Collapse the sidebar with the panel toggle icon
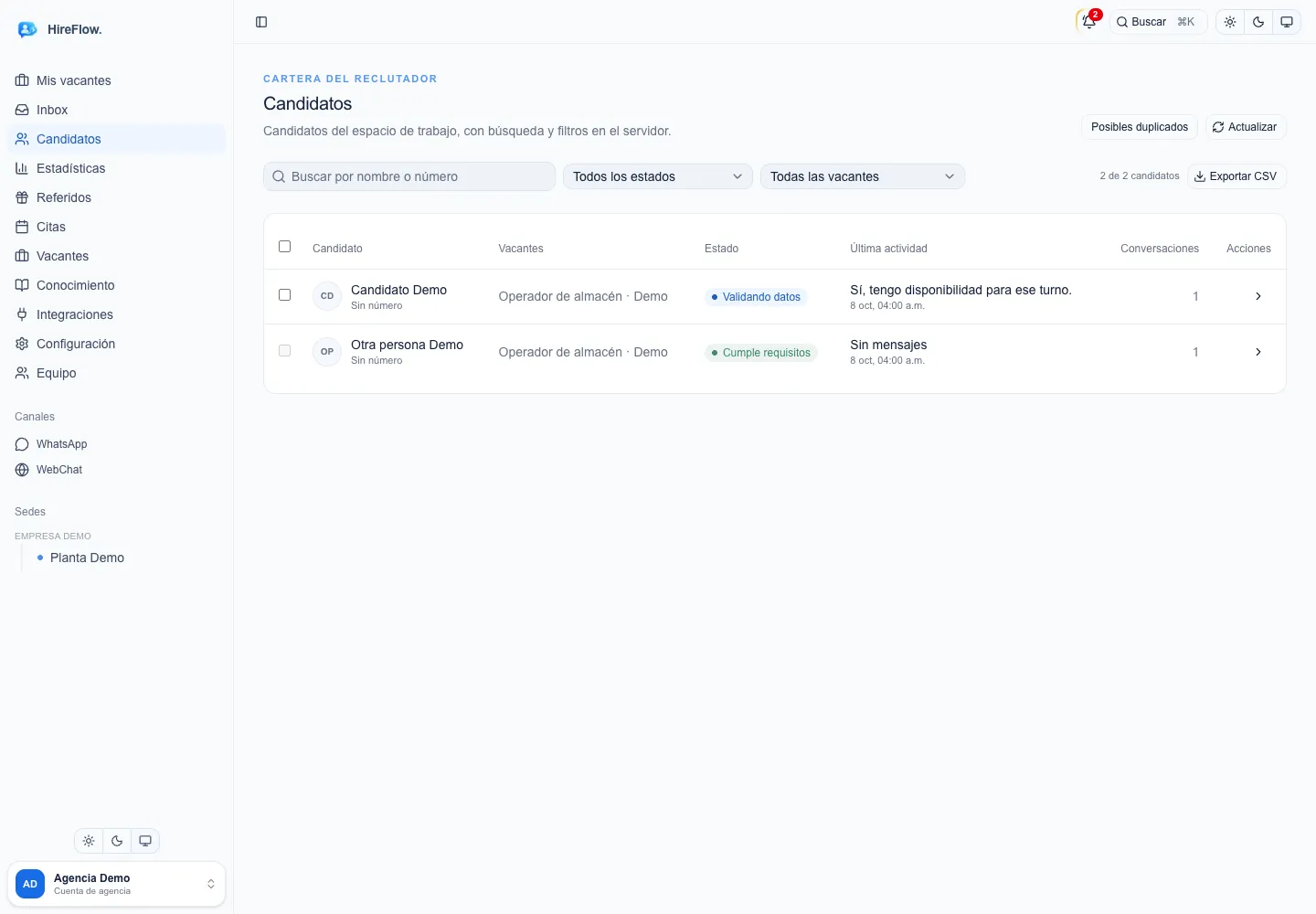 (x=261, y=22)
